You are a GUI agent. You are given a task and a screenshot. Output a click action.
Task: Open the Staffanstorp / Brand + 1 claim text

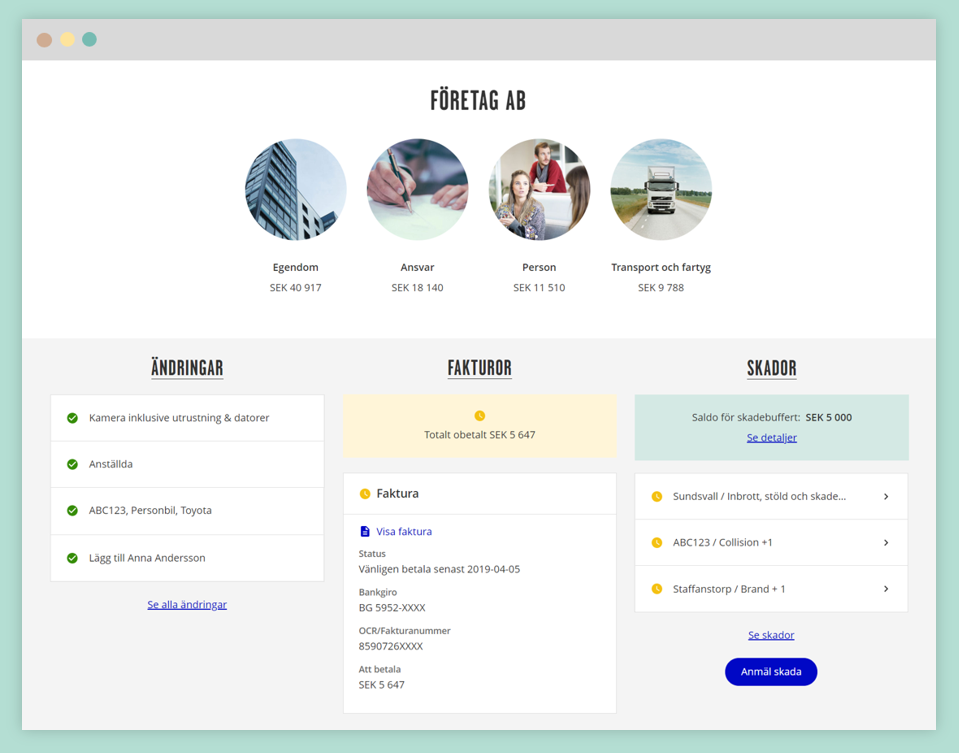tap(729, 589)
